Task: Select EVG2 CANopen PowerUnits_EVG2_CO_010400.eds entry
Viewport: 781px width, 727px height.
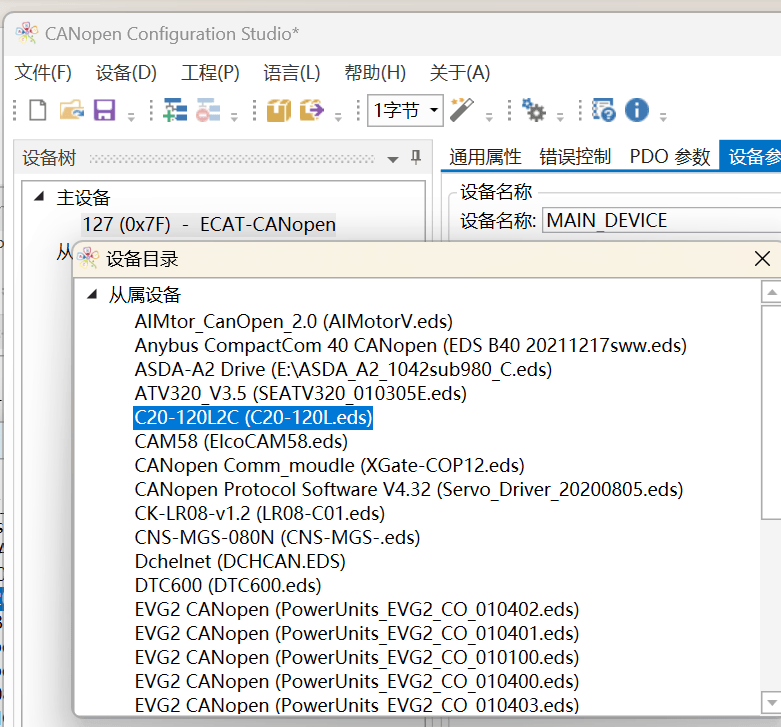Action: point(357,681)
